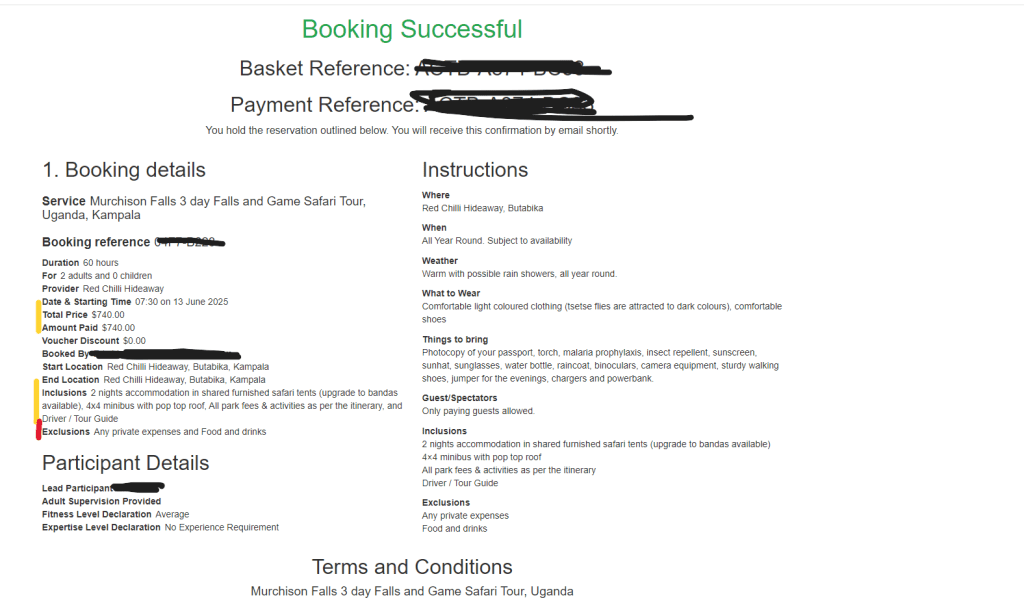Viewport: 1024px width, 598px height.
Task: Click the Terms and Conditions heading
Action: [412, 567]
